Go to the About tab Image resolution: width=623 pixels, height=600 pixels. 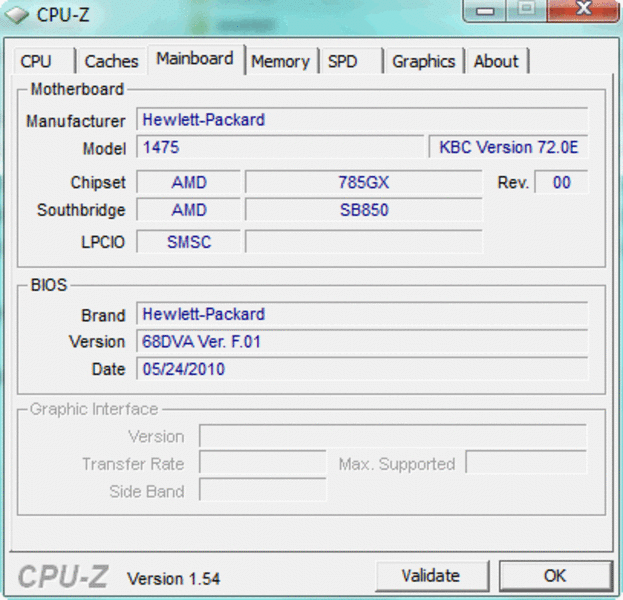pos(497,61)
